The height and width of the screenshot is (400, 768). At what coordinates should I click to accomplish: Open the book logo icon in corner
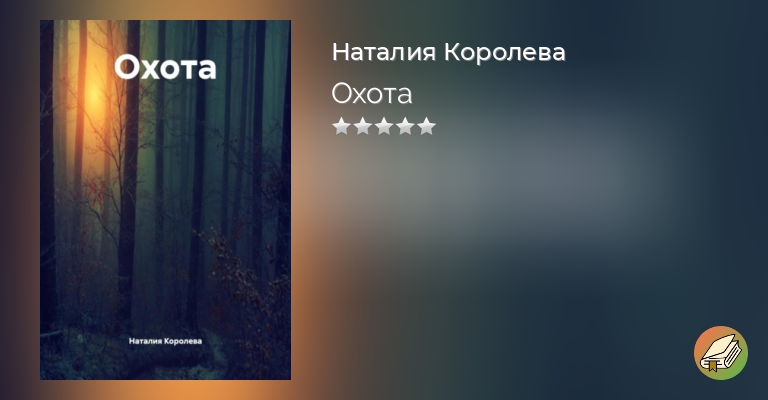click(x=720, y=353)
